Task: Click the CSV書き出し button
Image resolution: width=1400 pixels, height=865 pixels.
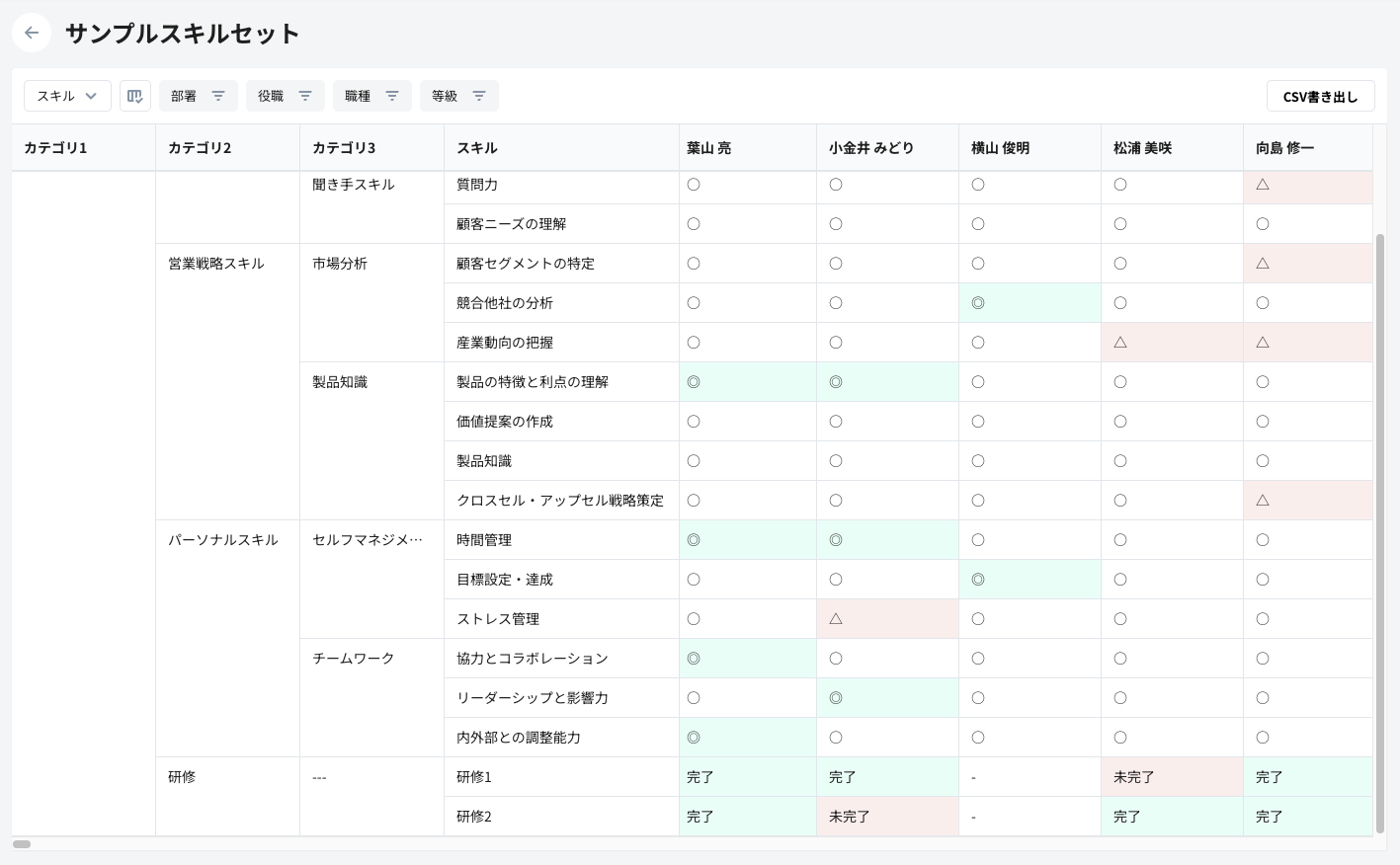Action: (1320, 97)
